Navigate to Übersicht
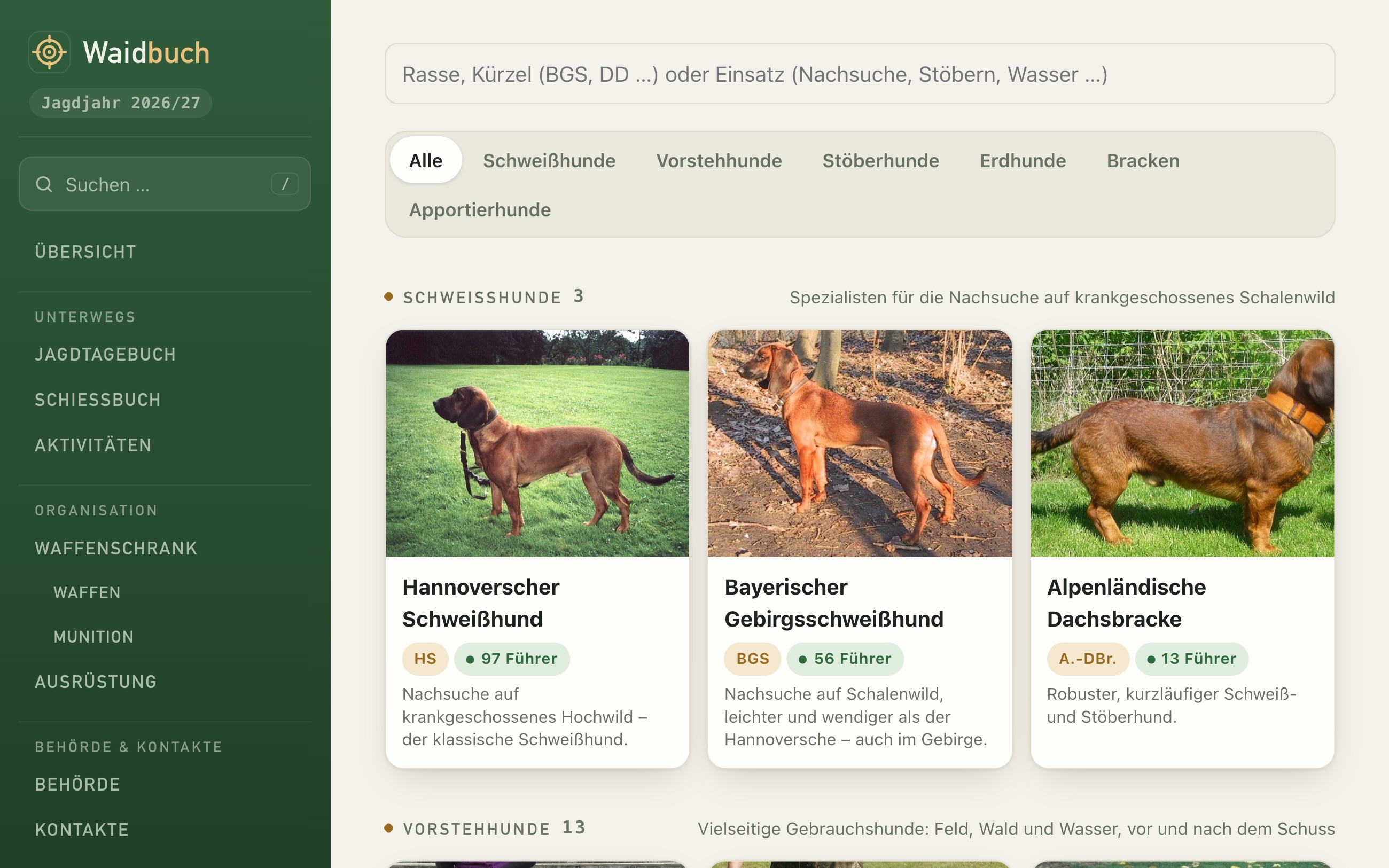This screenshot has width=1389, height=868. click(85, 252)
